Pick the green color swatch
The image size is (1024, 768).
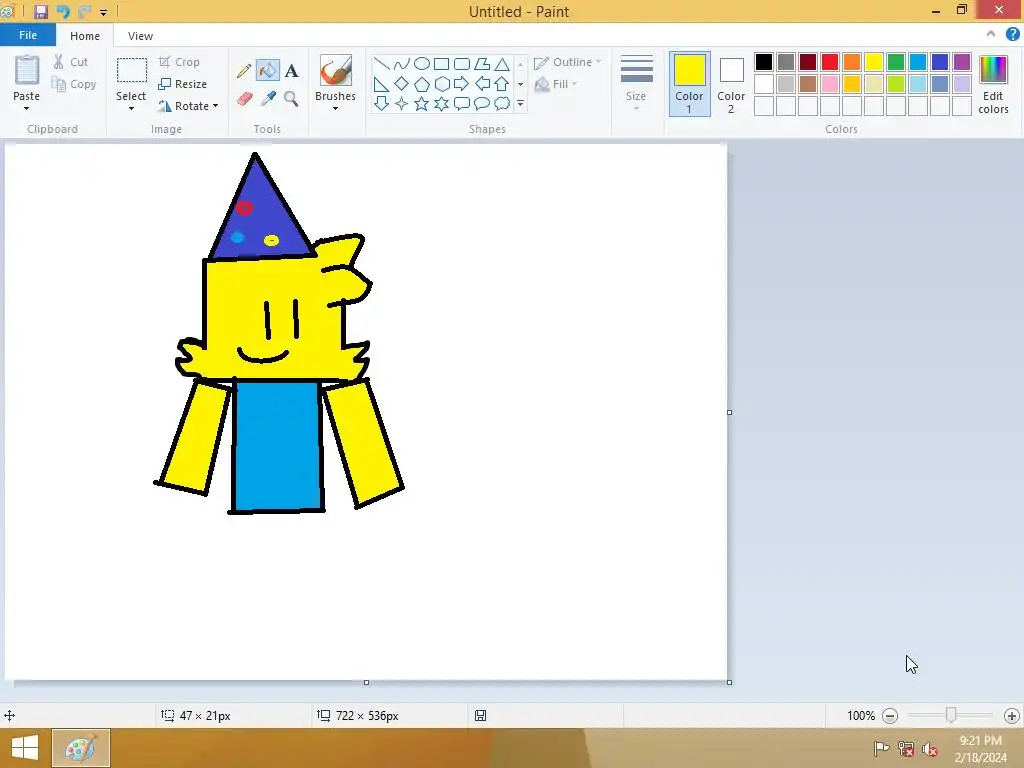896,62
